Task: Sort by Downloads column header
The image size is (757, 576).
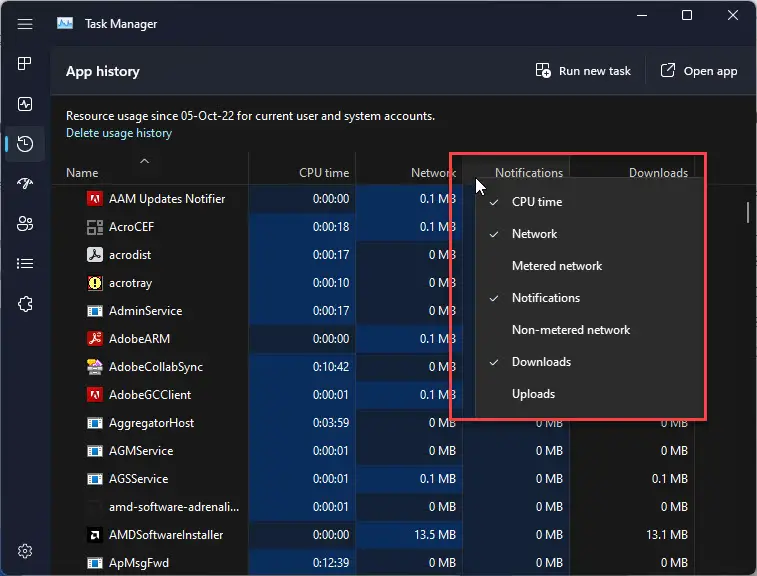Action: pos(658,172)
